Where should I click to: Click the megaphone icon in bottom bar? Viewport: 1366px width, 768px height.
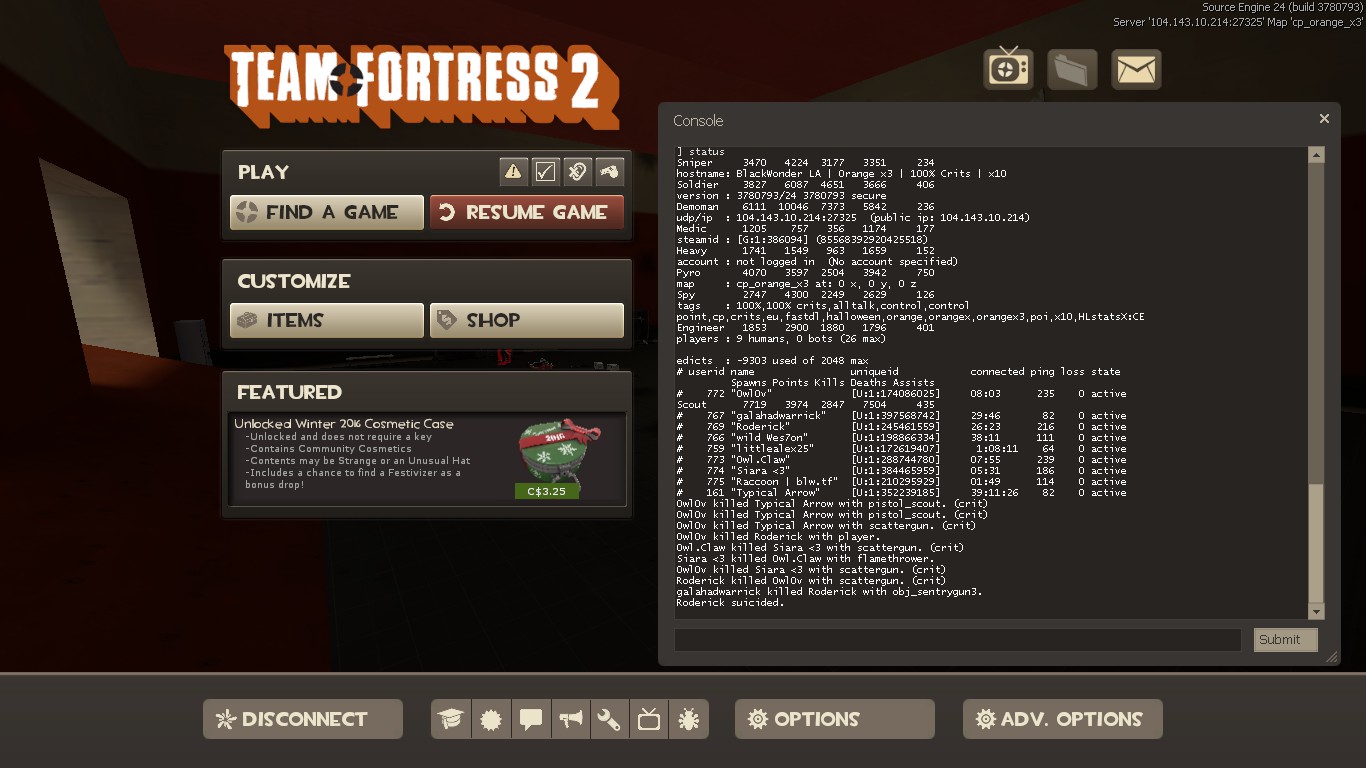click(x=570, y=719)
